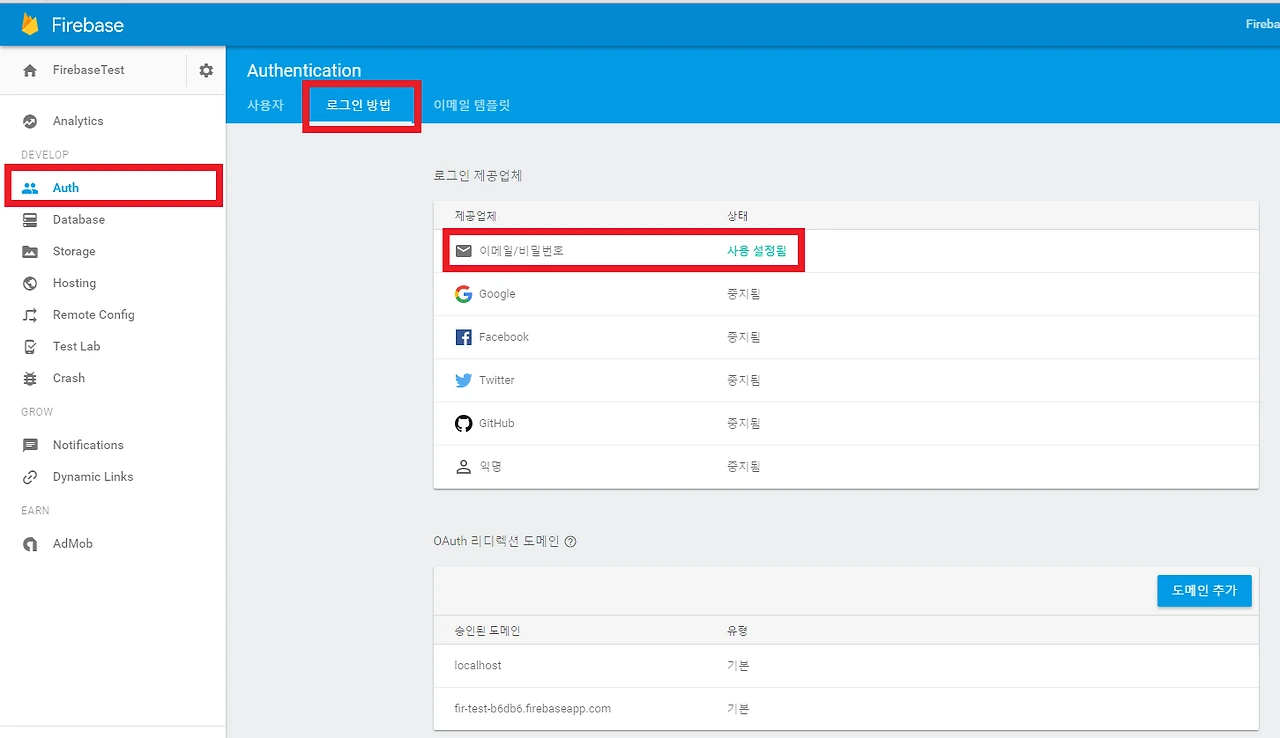Image resolution: width=1280 pixels, height=738 pixels.
Task: Click the Notifications message icon
Action: 30,445
